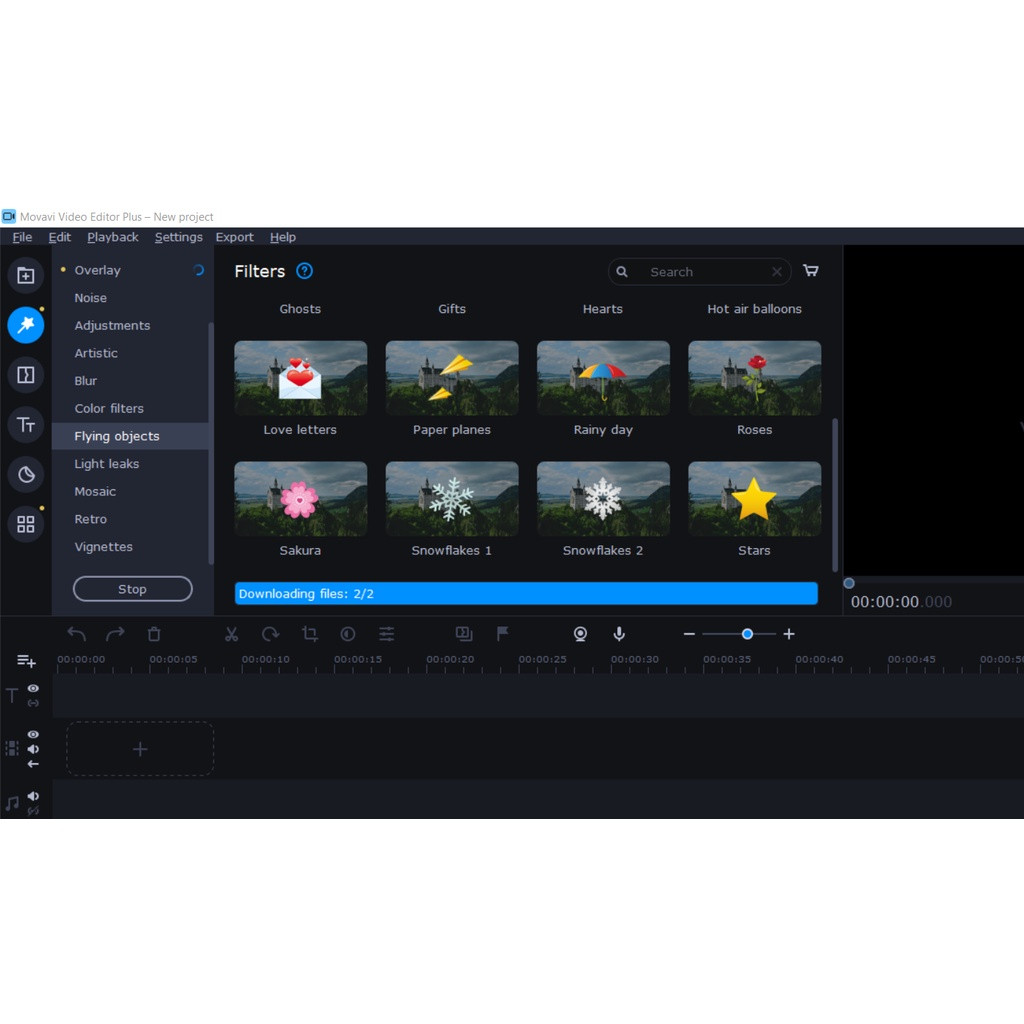Select the crop tool in timeline toolbar

point(310,634)
